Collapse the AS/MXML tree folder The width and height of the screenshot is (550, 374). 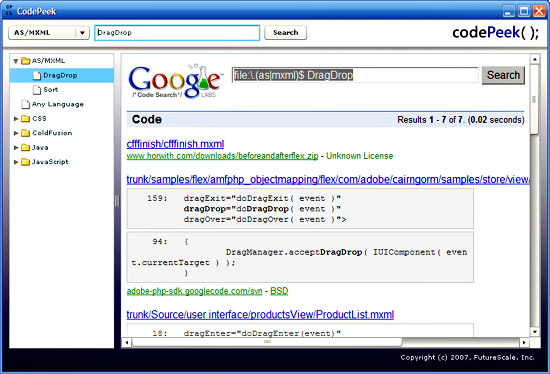coord(16,61)
